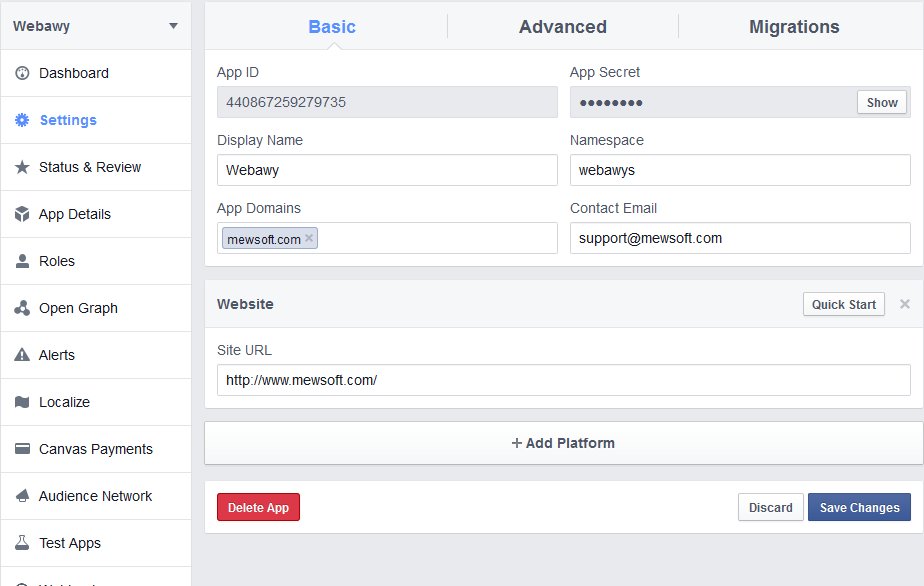Open the Dashboard menu item

coord(95,73)
